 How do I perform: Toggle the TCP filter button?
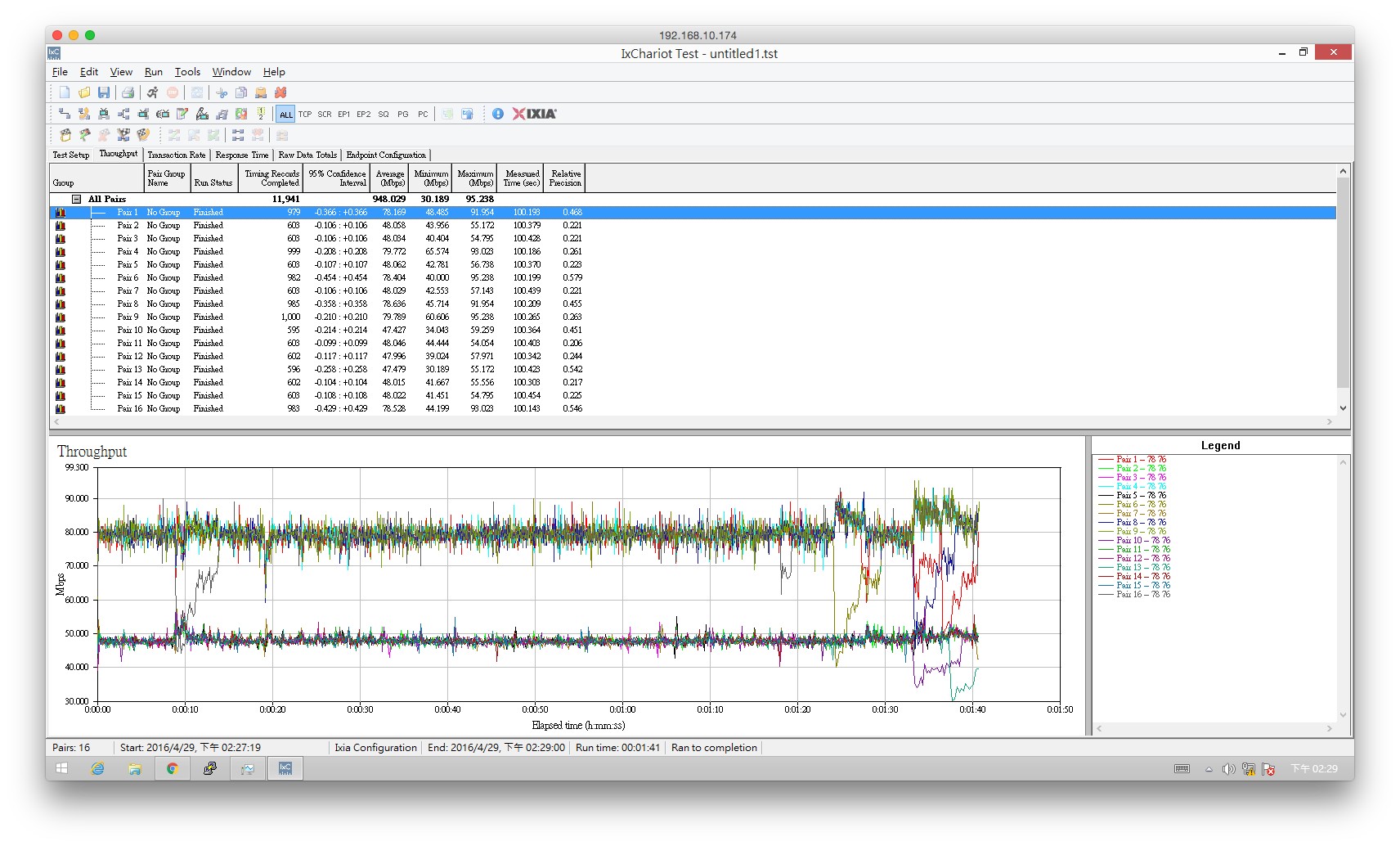click(305, 114)
